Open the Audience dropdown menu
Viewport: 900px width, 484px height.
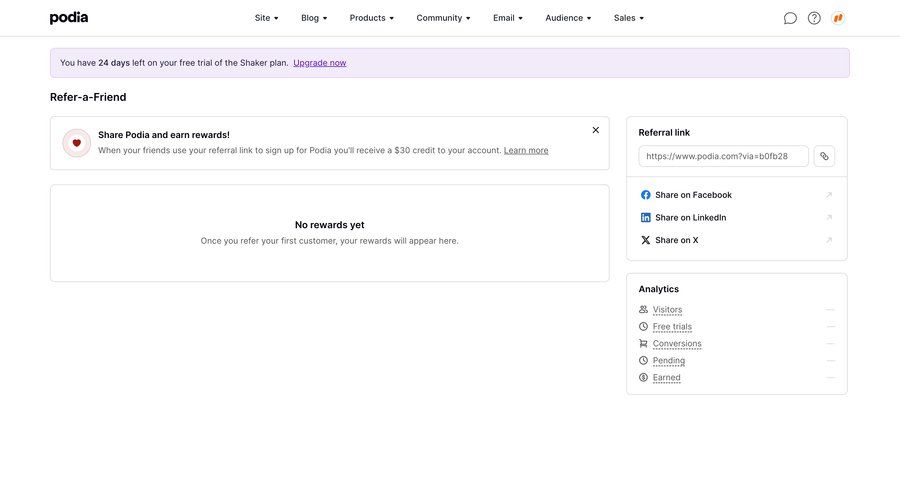tap(568, 18)
